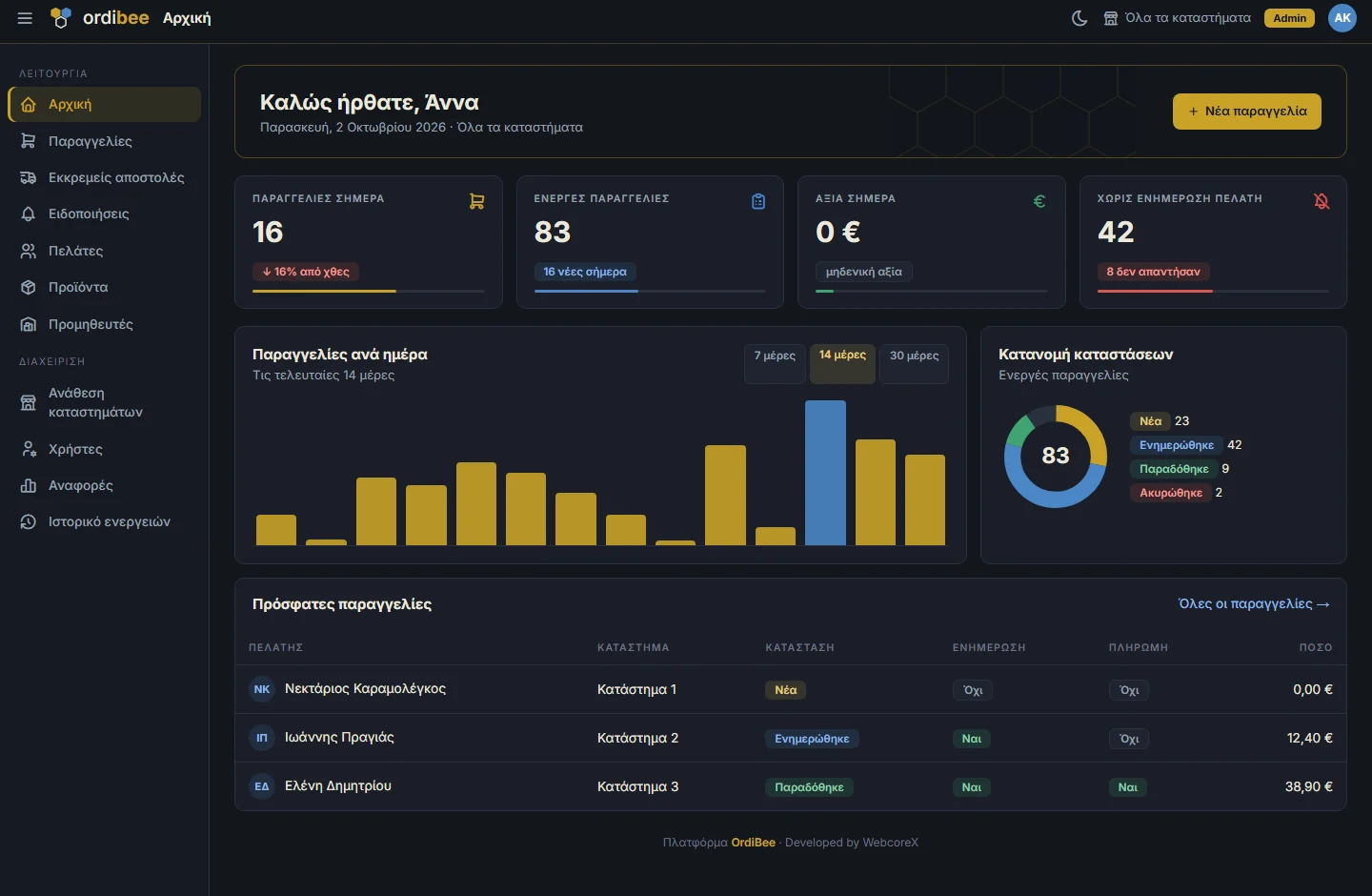The width and height of the screenshot is (1372, 896).
Task: Open the Προμηθευτές sidebar item
Action: pyautogui.click(x=105, y=324)
